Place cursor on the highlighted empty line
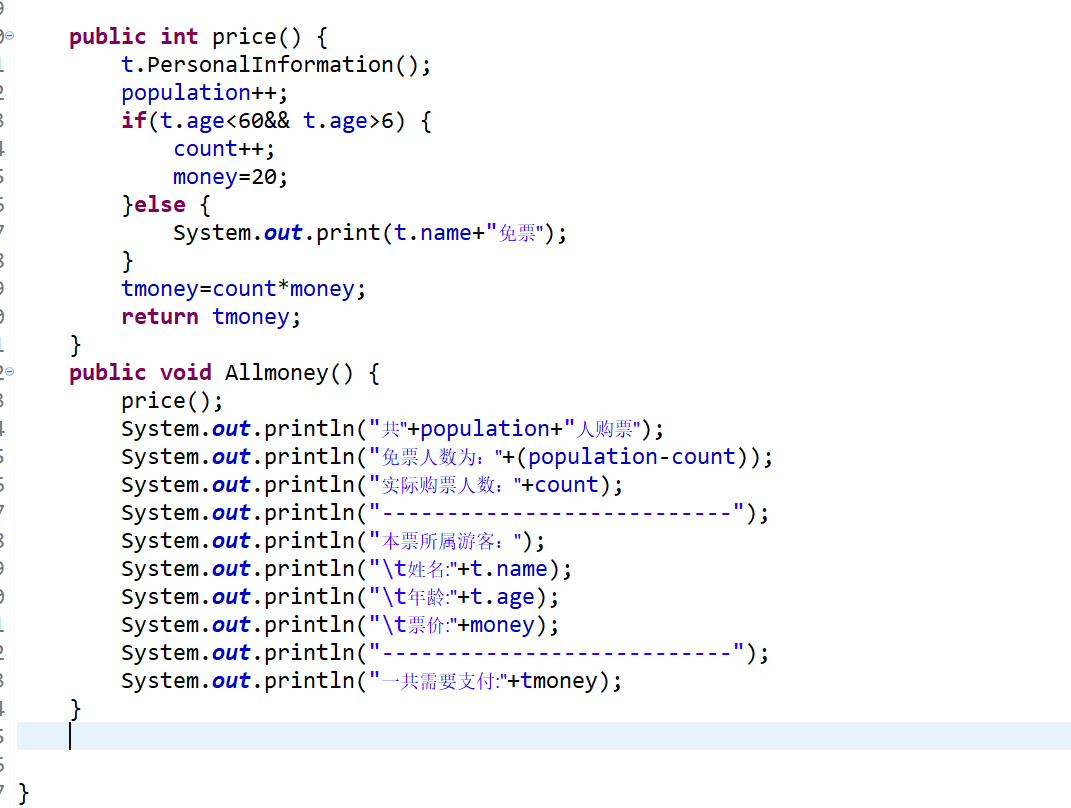Viewport: 1071px width, 808px height. coord(544,736)
